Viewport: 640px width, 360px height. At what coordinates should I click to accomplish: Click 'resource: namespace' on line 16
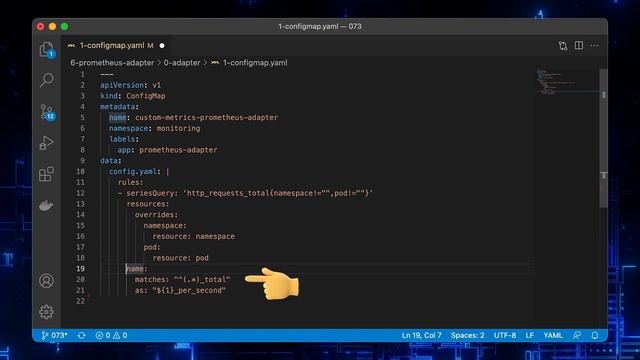193,236
